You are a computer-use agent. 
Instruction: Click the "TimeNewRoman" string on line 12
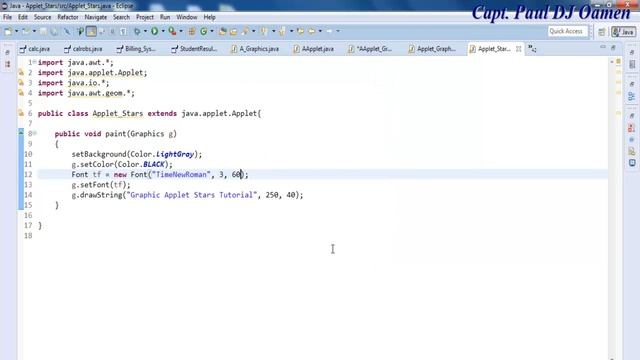click(181, 174)
